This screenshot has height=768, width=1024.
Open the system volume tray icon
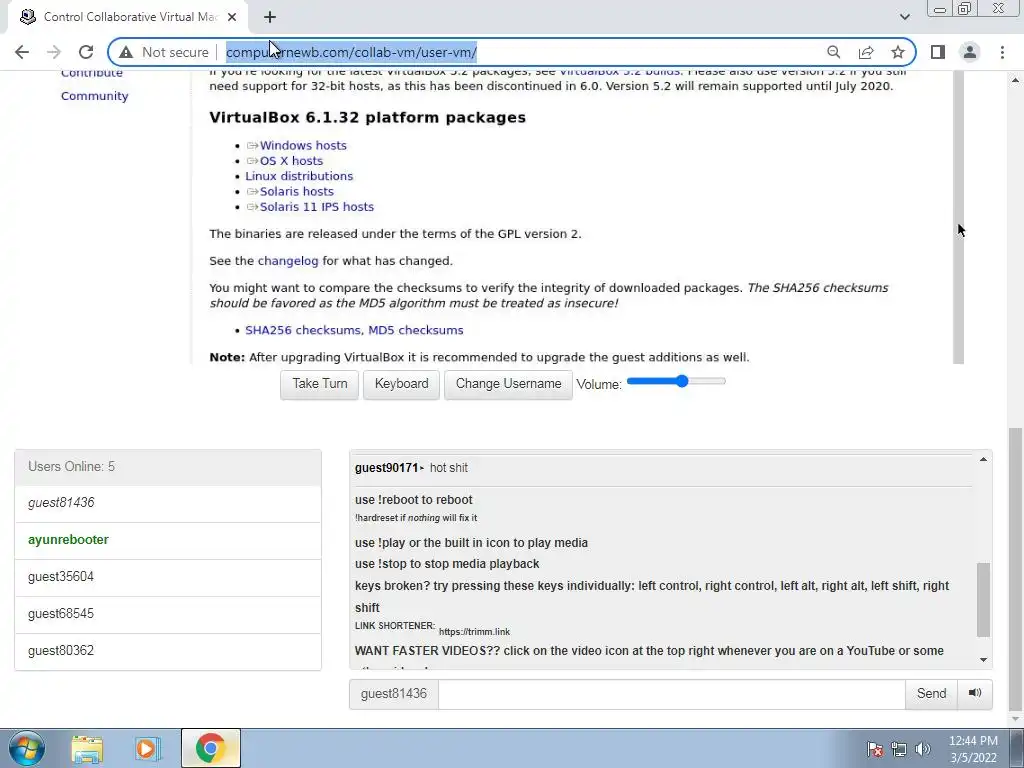[923, 749]
